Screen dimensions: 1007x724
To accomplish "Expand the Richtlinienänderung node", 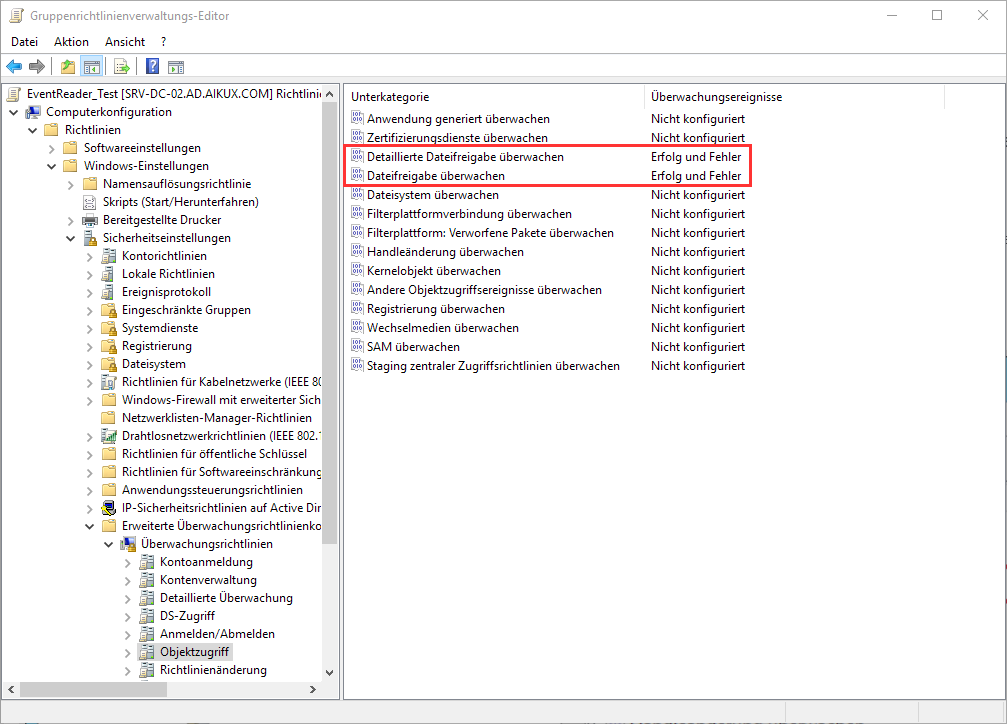I will pos(128,670).
